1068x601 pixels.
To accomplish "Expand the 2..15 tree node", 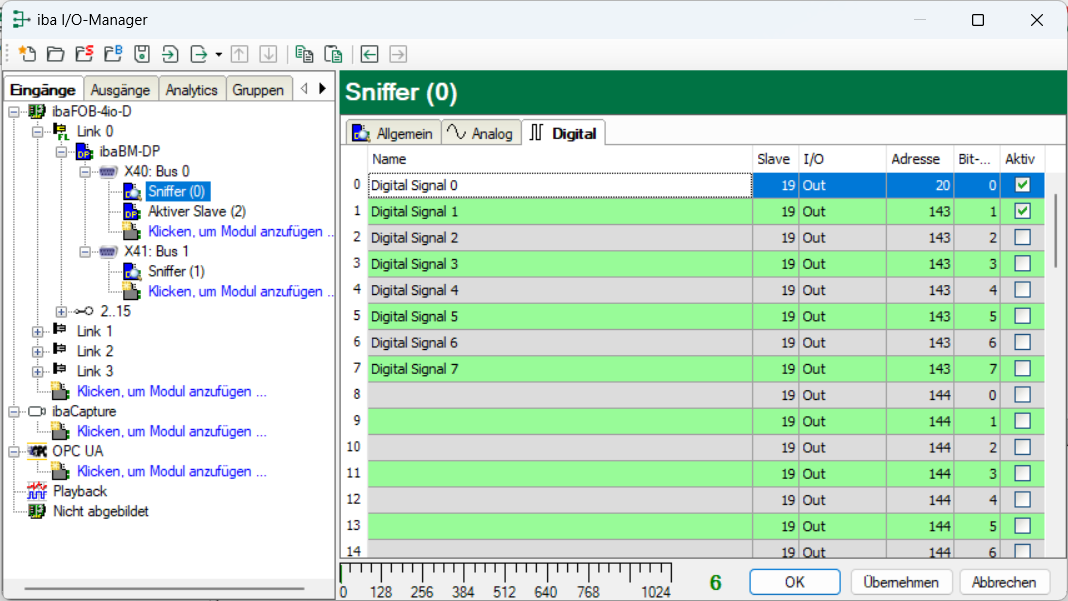I will point(61,311).
